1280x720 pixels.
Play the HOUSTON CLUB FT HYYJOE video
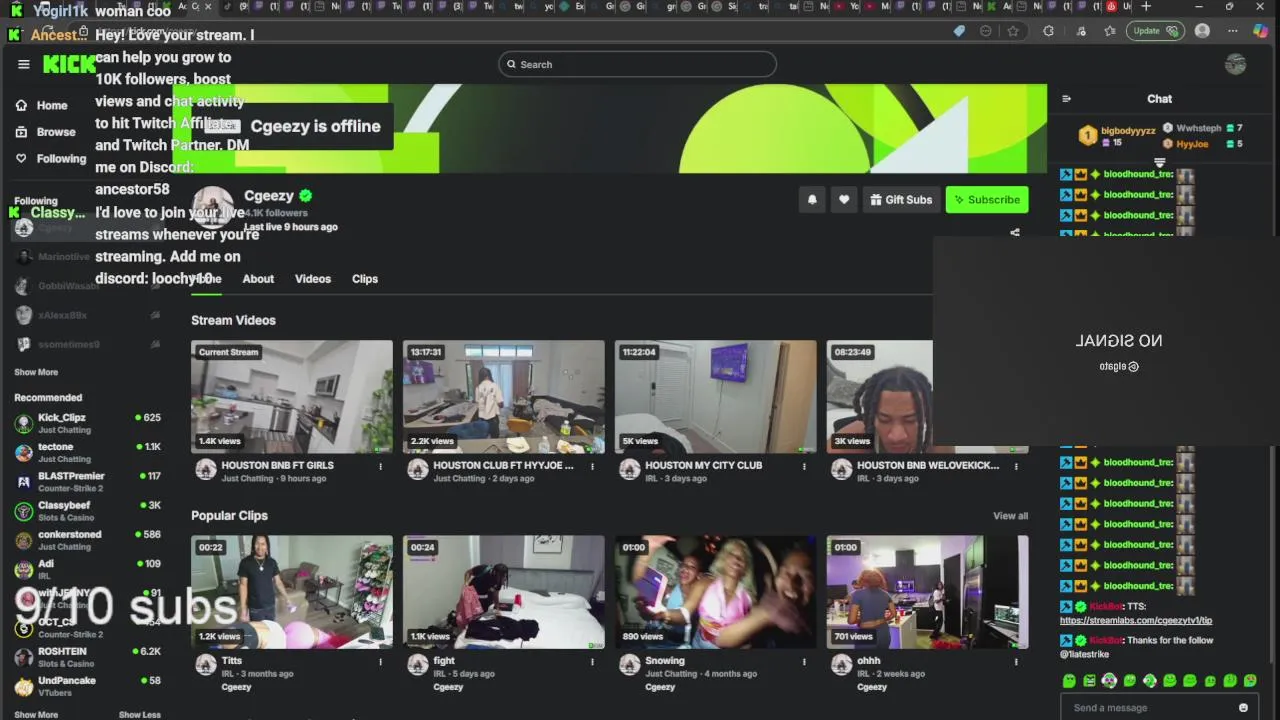504,397
